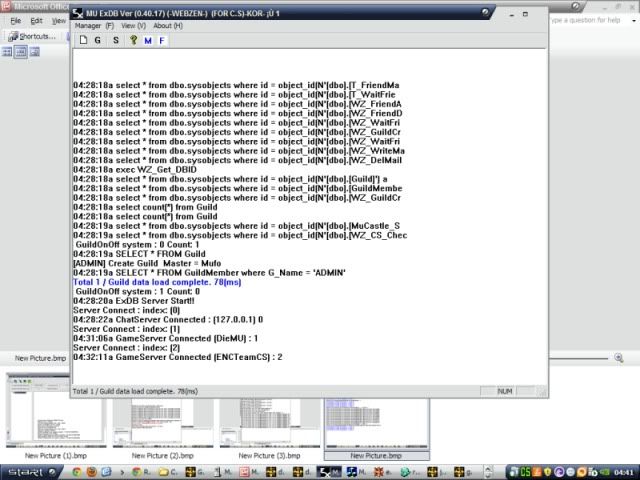Switch to Single Picture view
The width and height of the screenshot is (640, 480).
pos(33,51)
